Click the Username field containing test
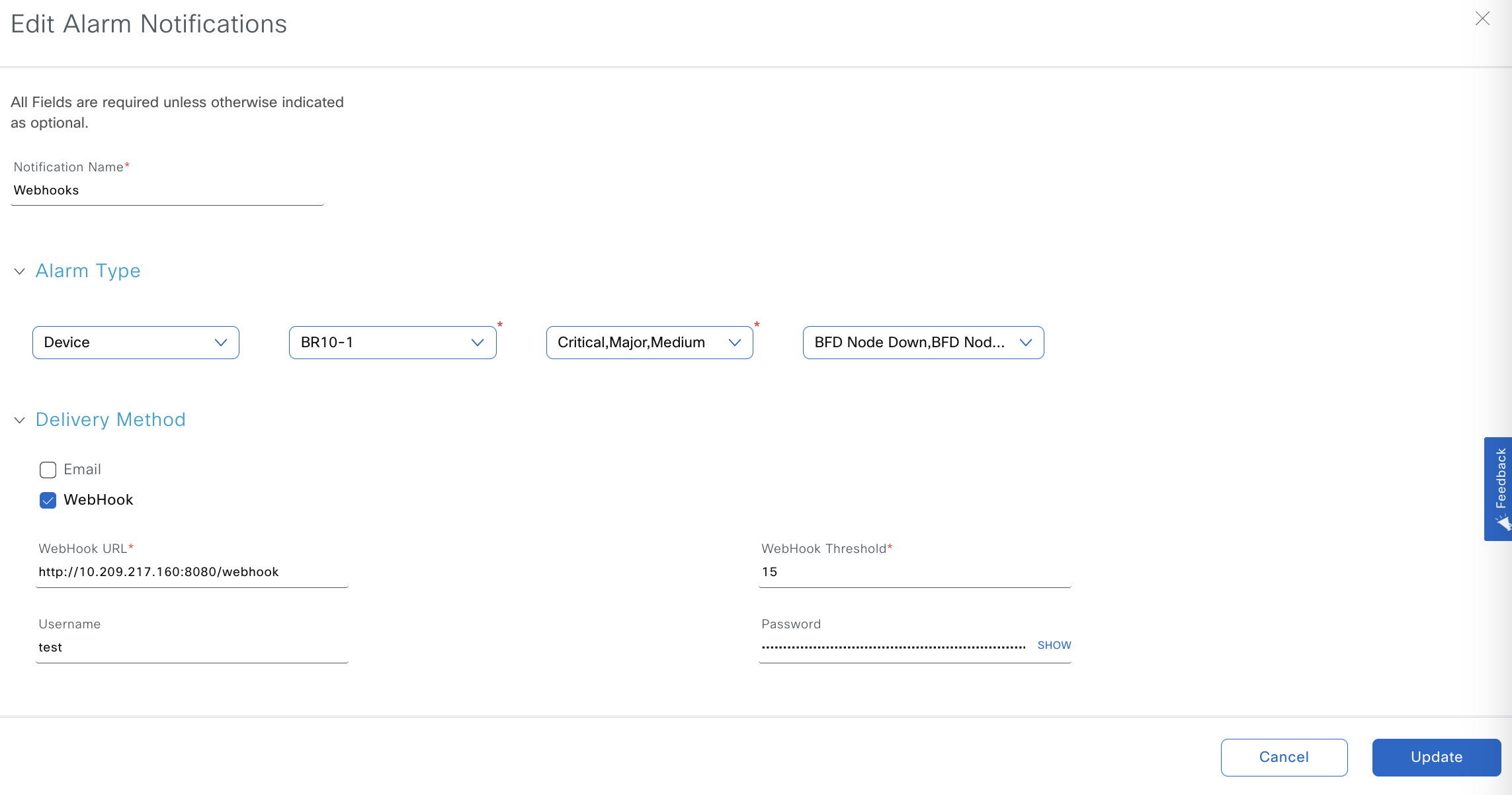 click(192, 648)
